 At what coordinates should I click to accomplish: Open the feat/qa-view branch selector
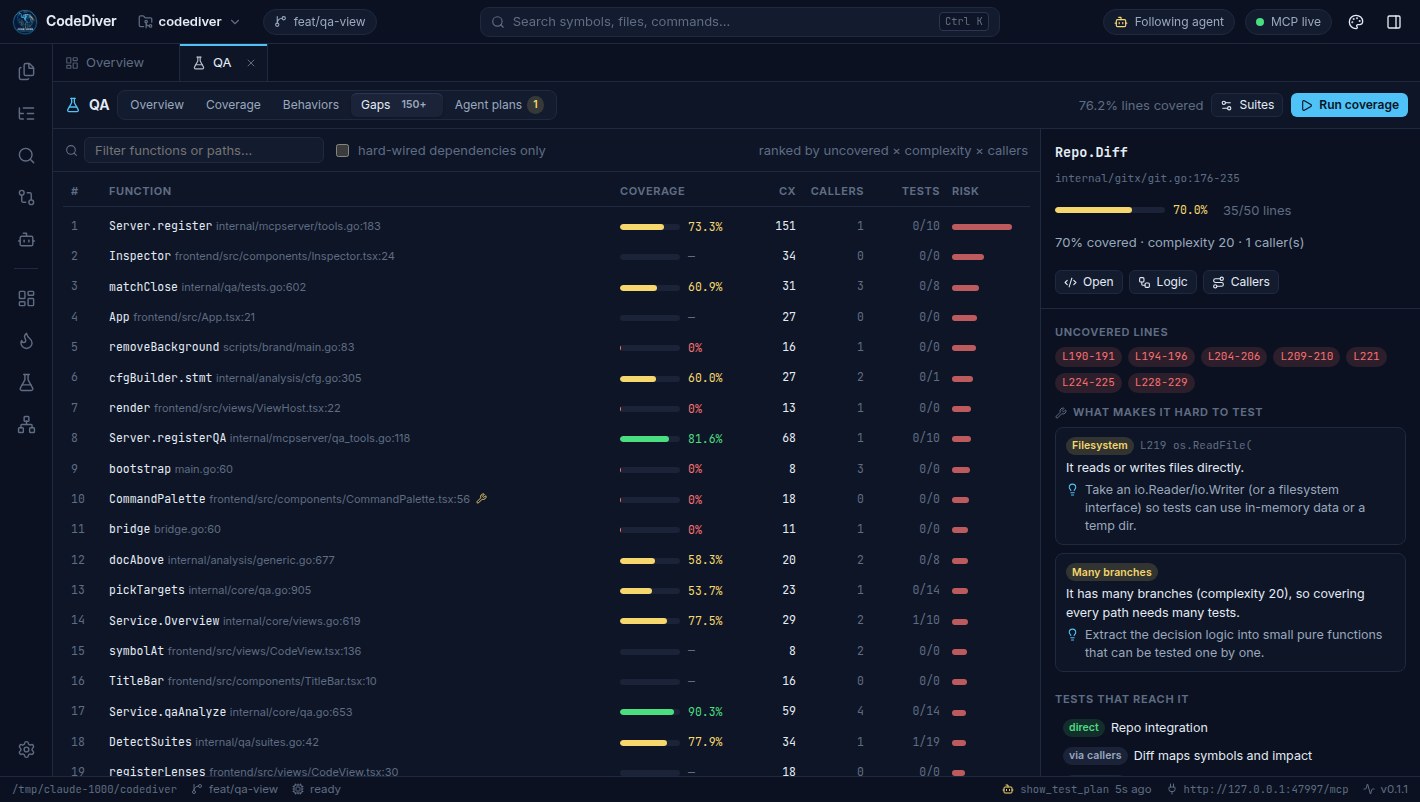[320, 22]
